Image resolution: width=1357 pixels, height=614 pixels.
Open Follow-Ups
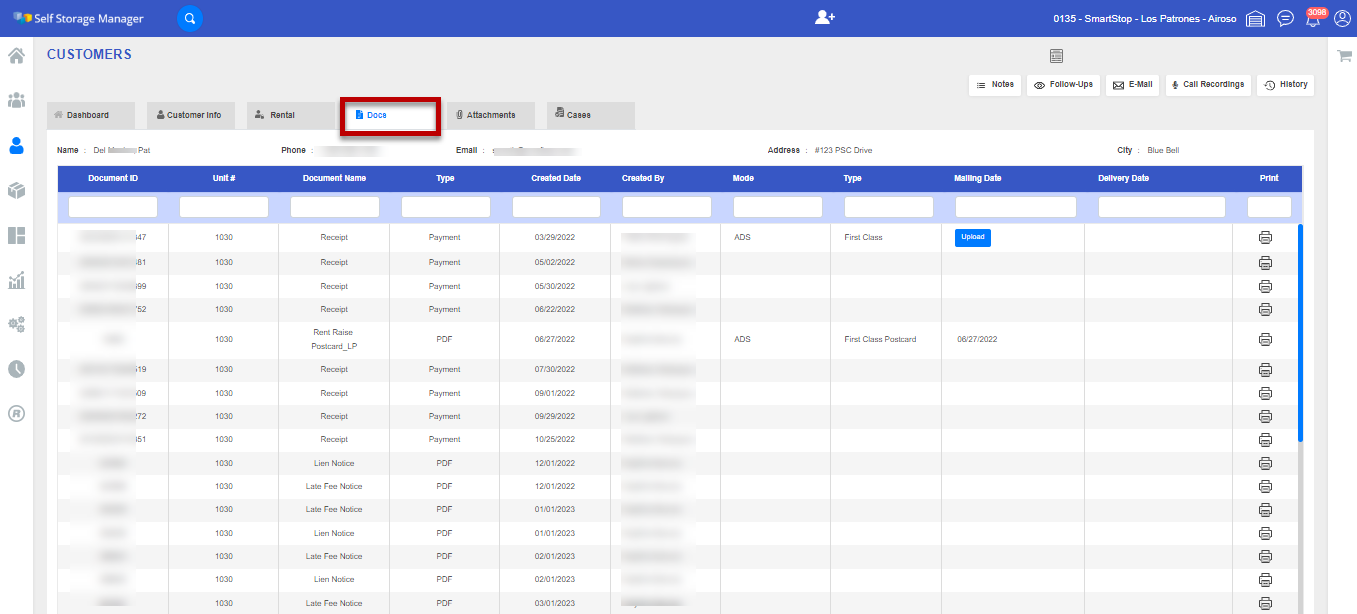1063,85
